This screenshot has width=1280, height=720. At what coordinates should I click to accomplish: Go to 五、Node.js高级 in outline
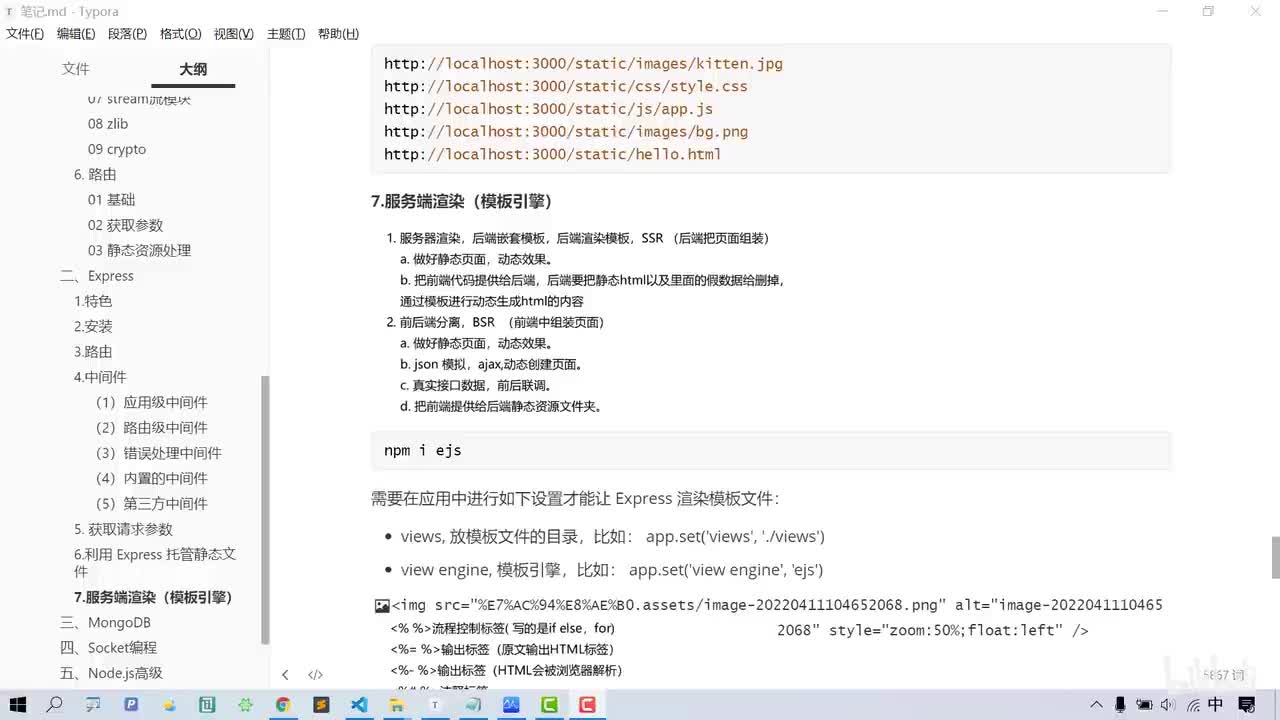click(x=111, y=673)
